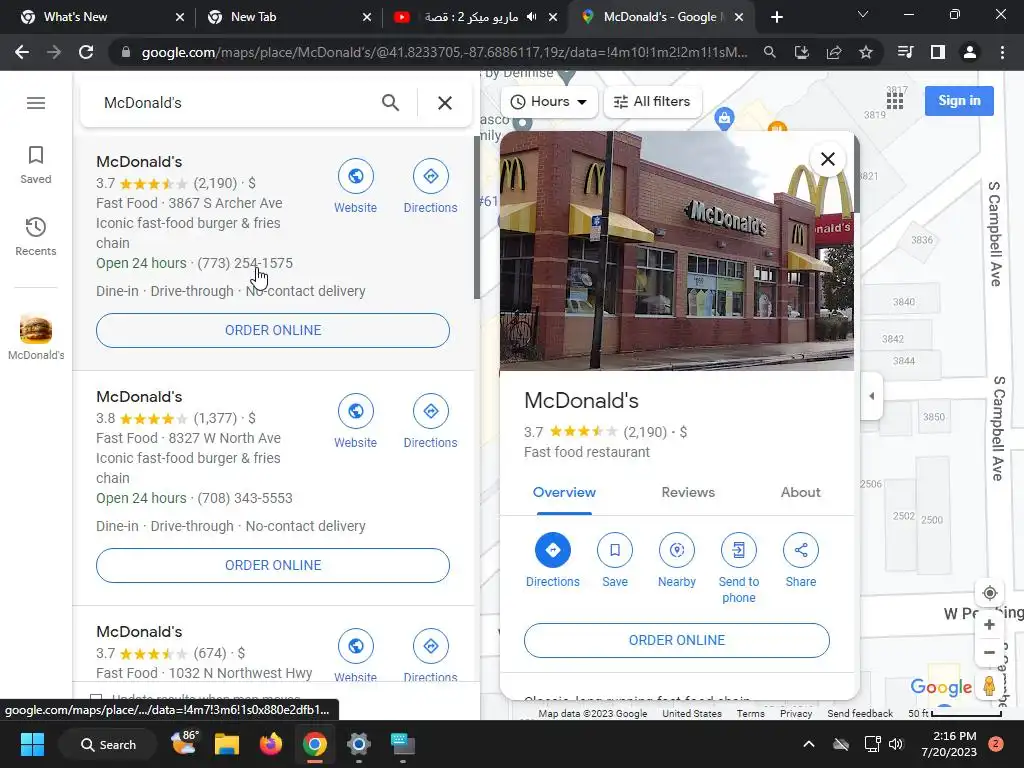
Task: Click the share page icon in address bar
Action: [x=834, y=52]
